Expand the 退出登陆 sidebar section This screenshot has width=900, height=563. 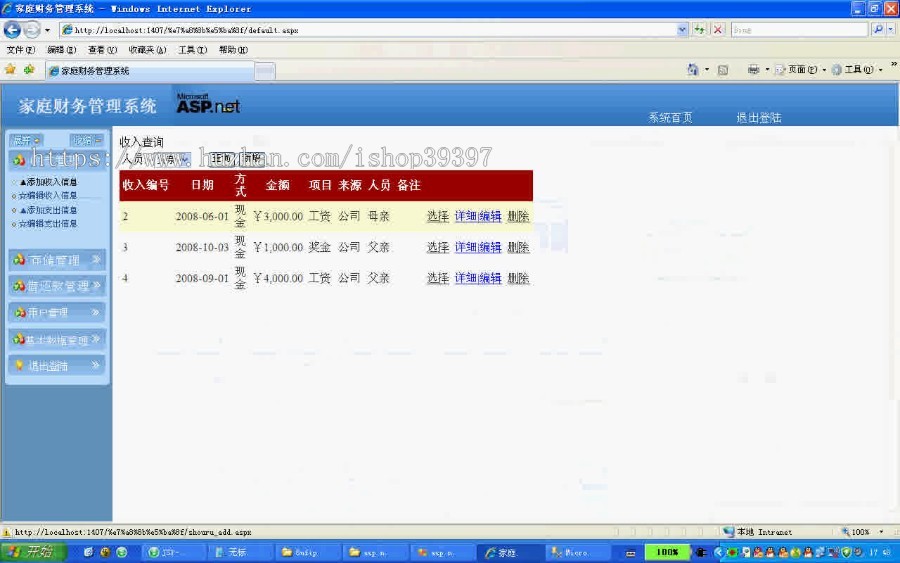tap(57, 366)
